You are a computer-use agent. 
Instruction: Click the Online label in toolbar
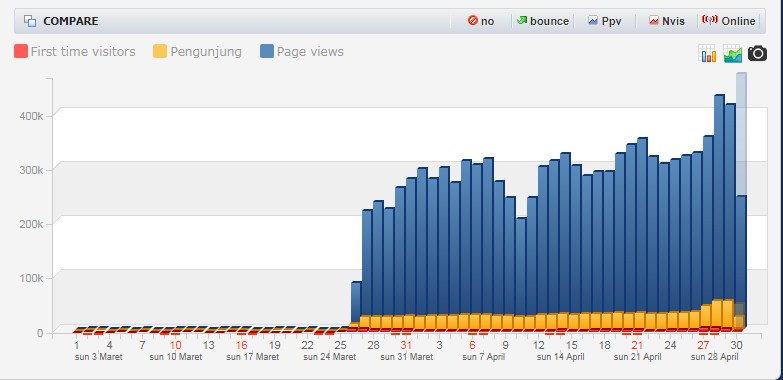[738, 21]
